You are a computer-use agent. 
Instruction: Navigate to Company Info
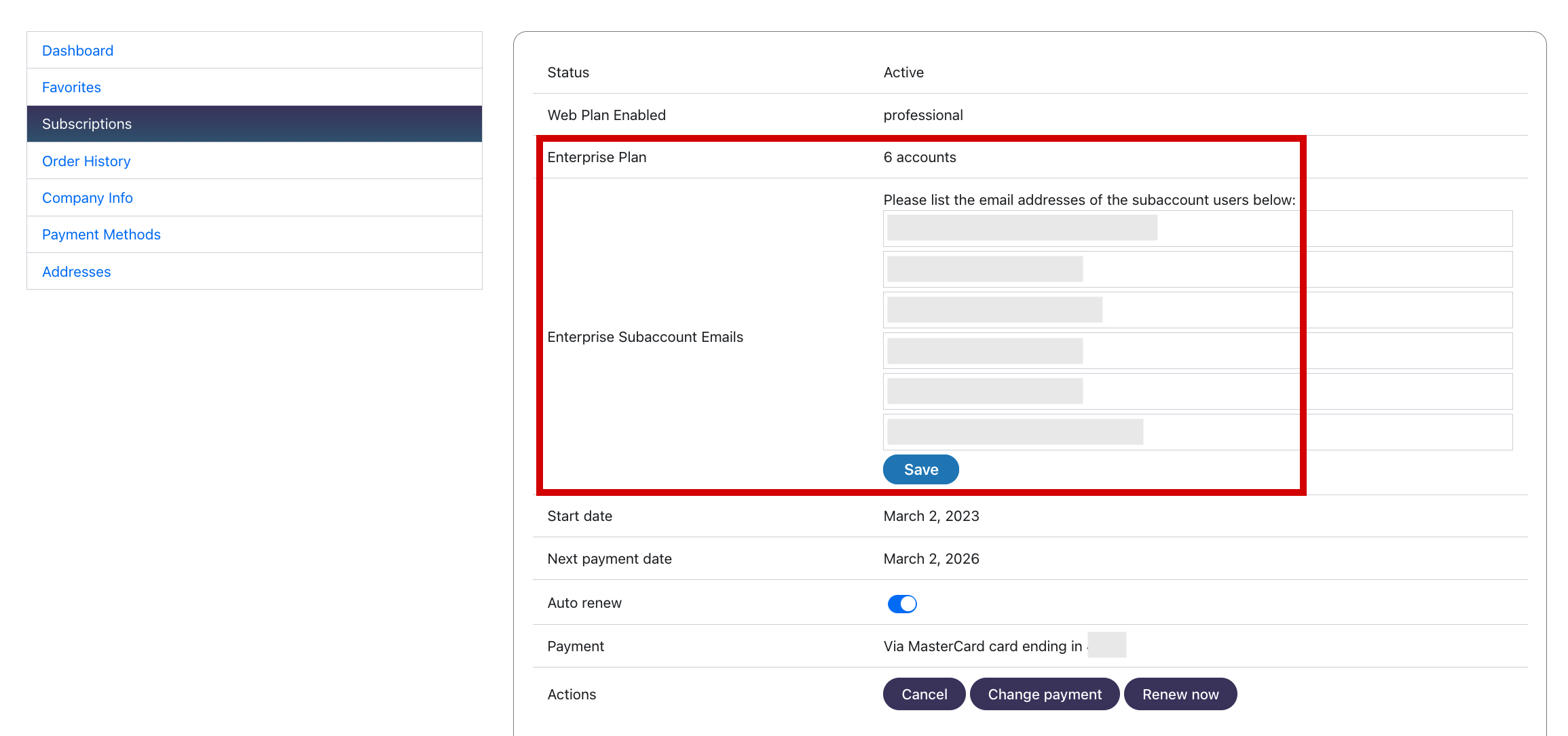88,198
